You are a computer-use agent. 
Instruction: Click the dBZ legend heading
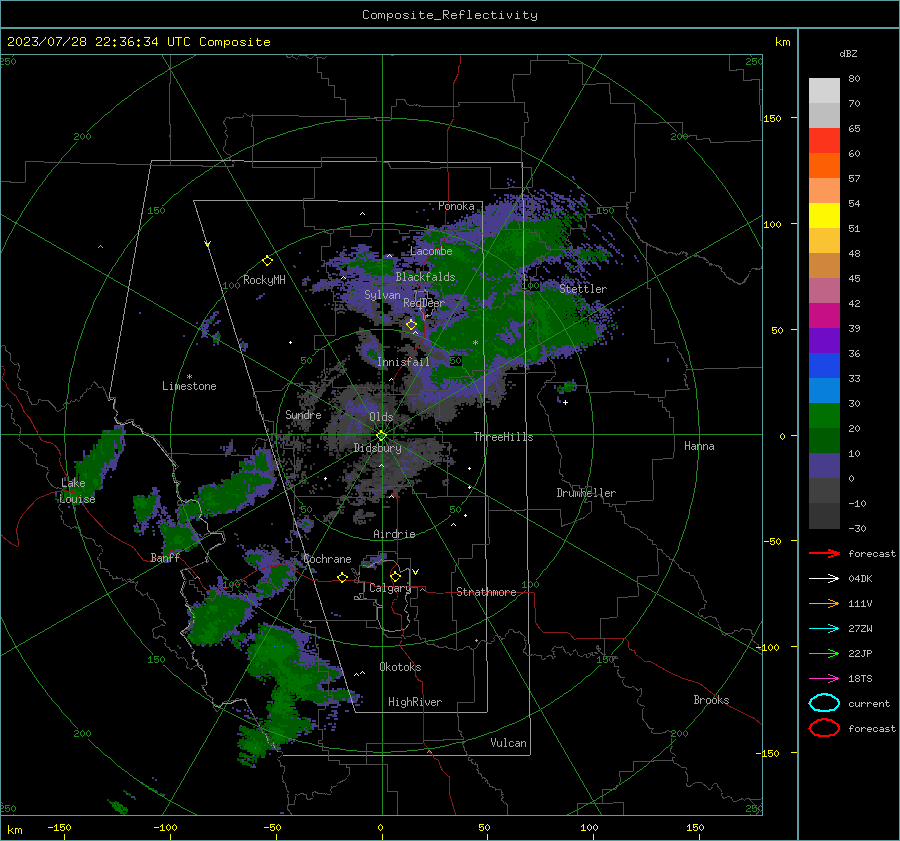point(848,53)
